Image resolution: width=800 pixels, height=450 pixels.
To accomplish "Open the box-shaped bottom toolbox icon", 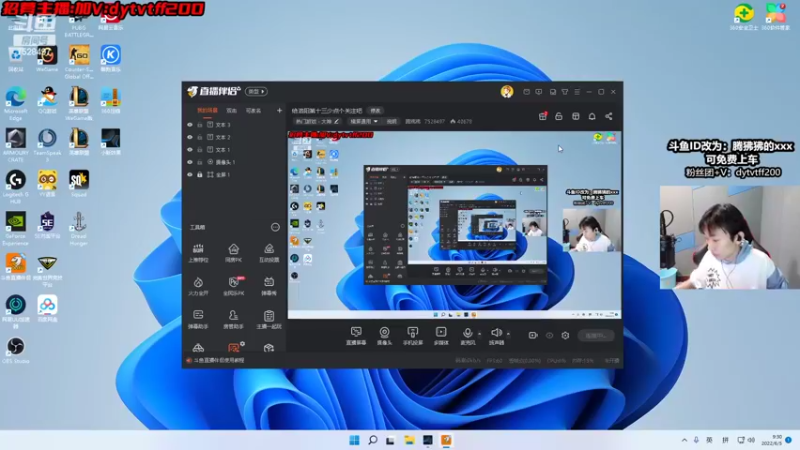I will [x=269, y=348].
